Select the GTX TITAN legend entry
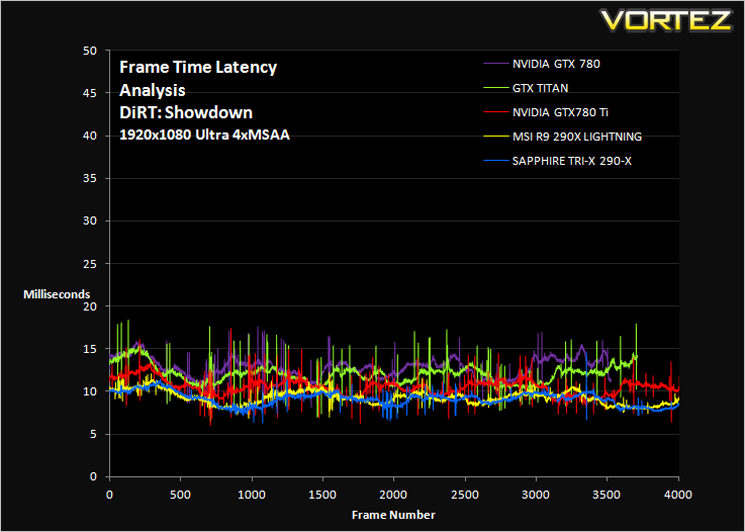 coord(540,88)
